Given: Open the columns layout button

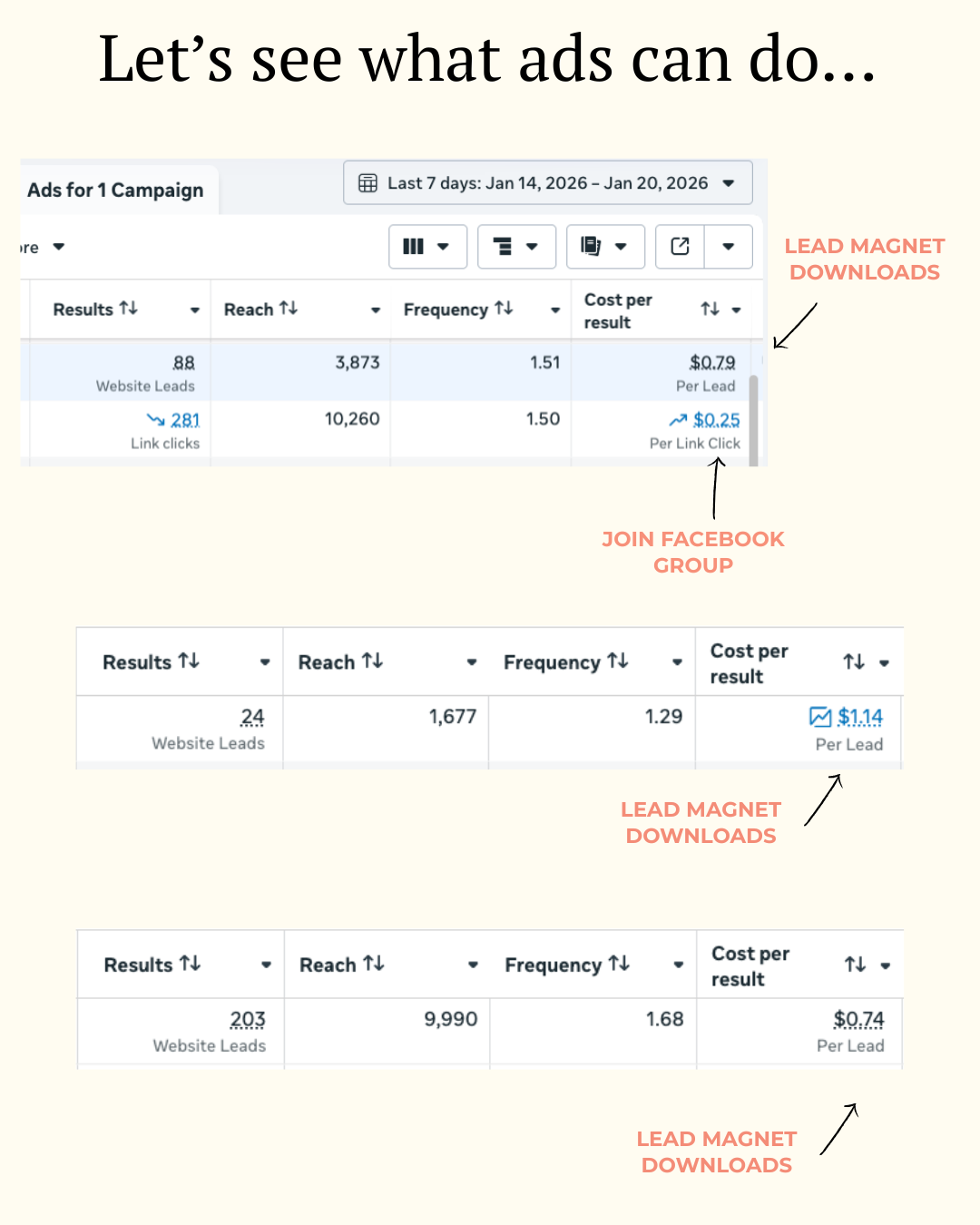Looking at the screenshot, I should [426, 247].
